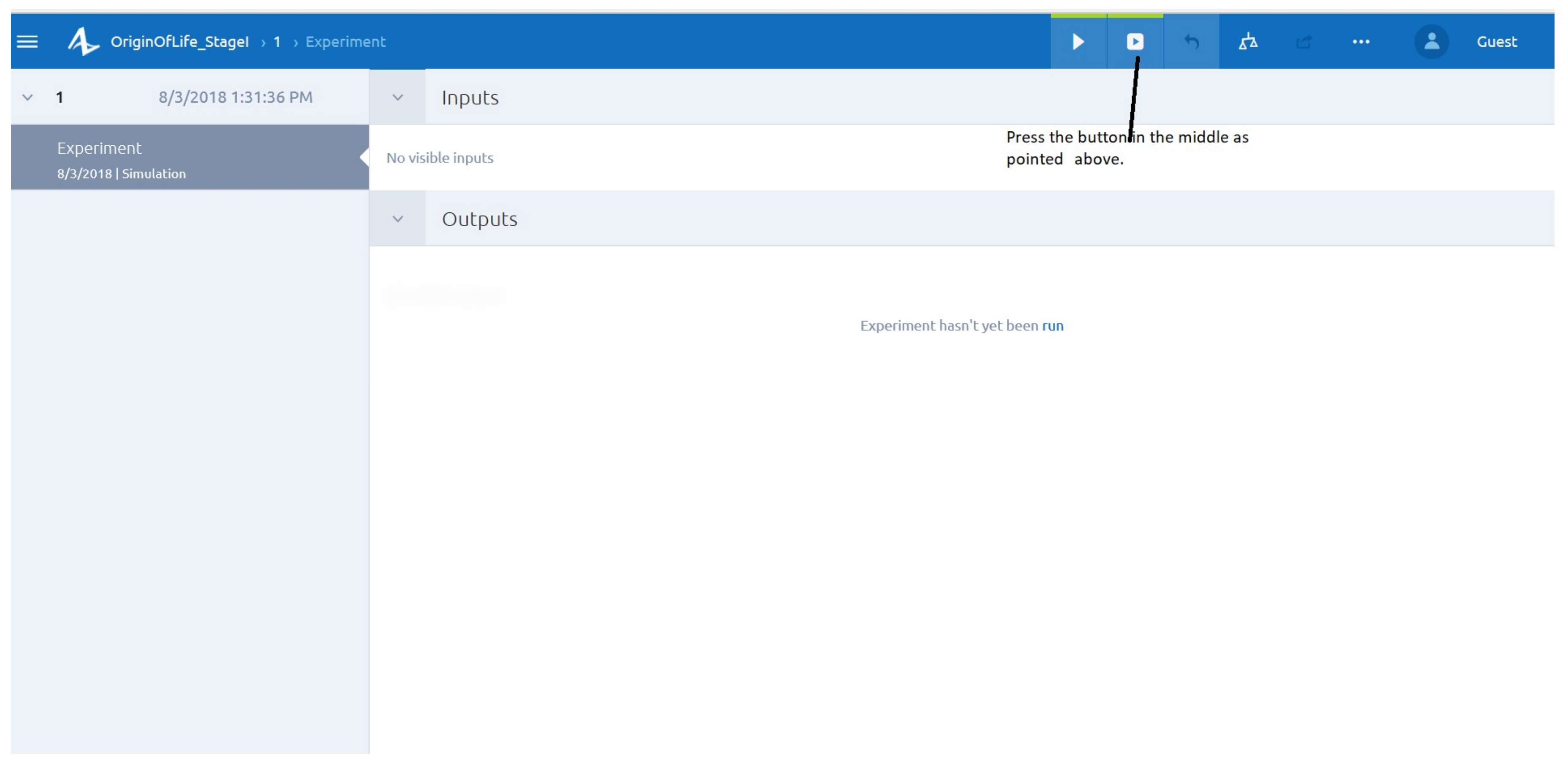This screenshot has width=1568, height=770.
Task: Run the model with animation button
Action: (x=1135, y=41)
